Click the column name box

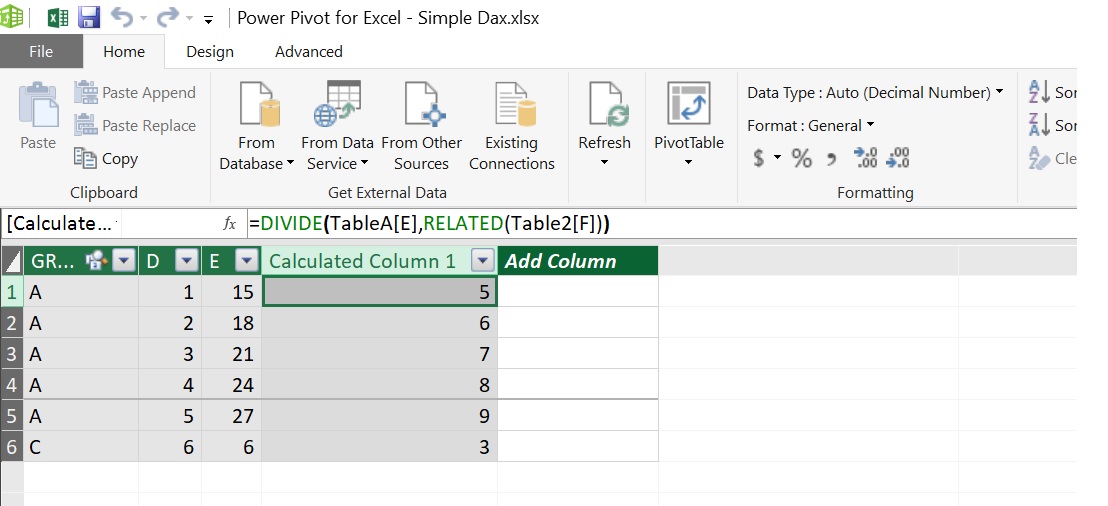(62, 224)
